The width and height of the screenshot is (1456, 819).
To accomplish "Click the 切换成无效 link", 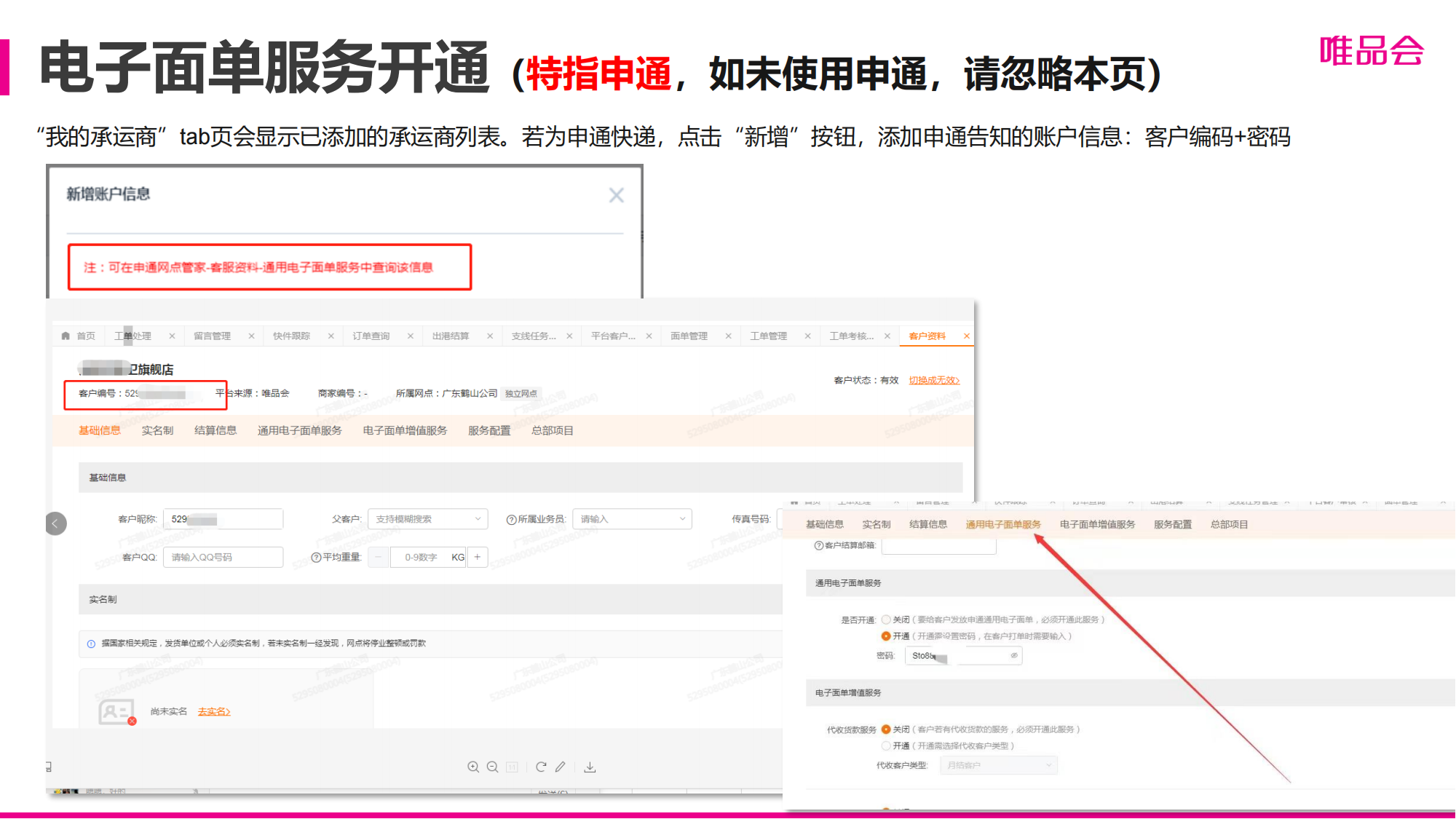I will coord(934,380).
